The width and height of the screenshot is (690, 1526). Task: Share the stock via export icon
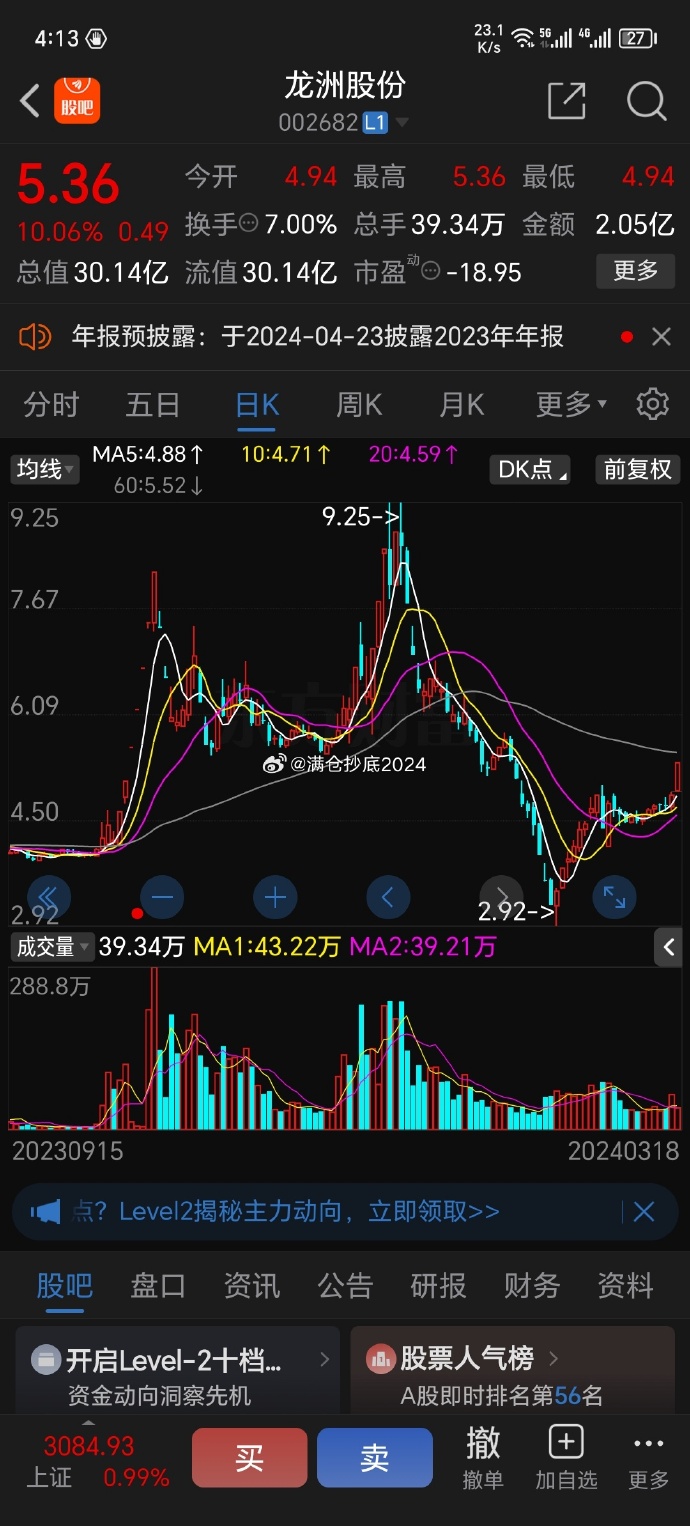[x=566, y=101]
